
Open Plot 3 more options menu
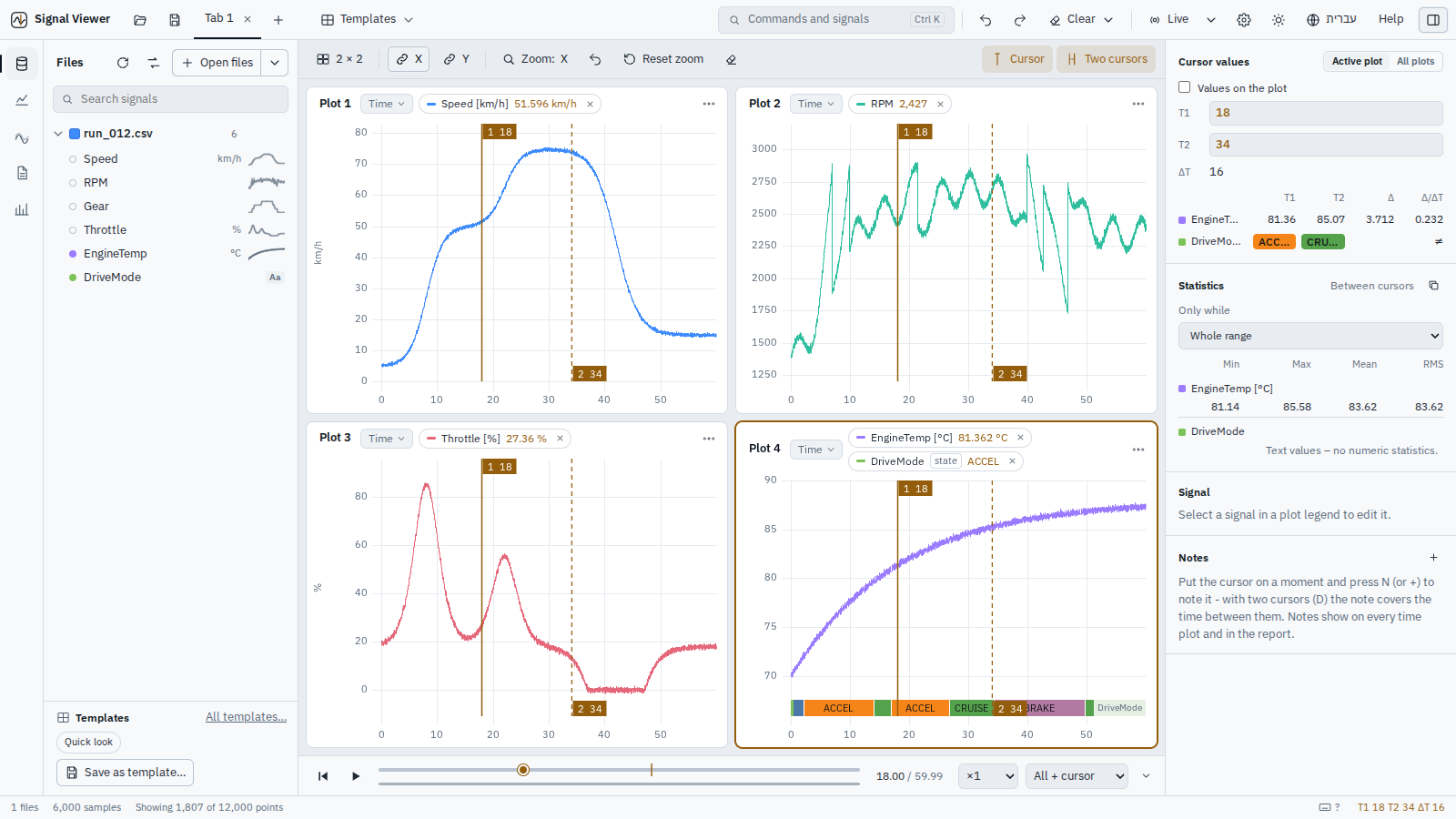click(x=709, y=439)
